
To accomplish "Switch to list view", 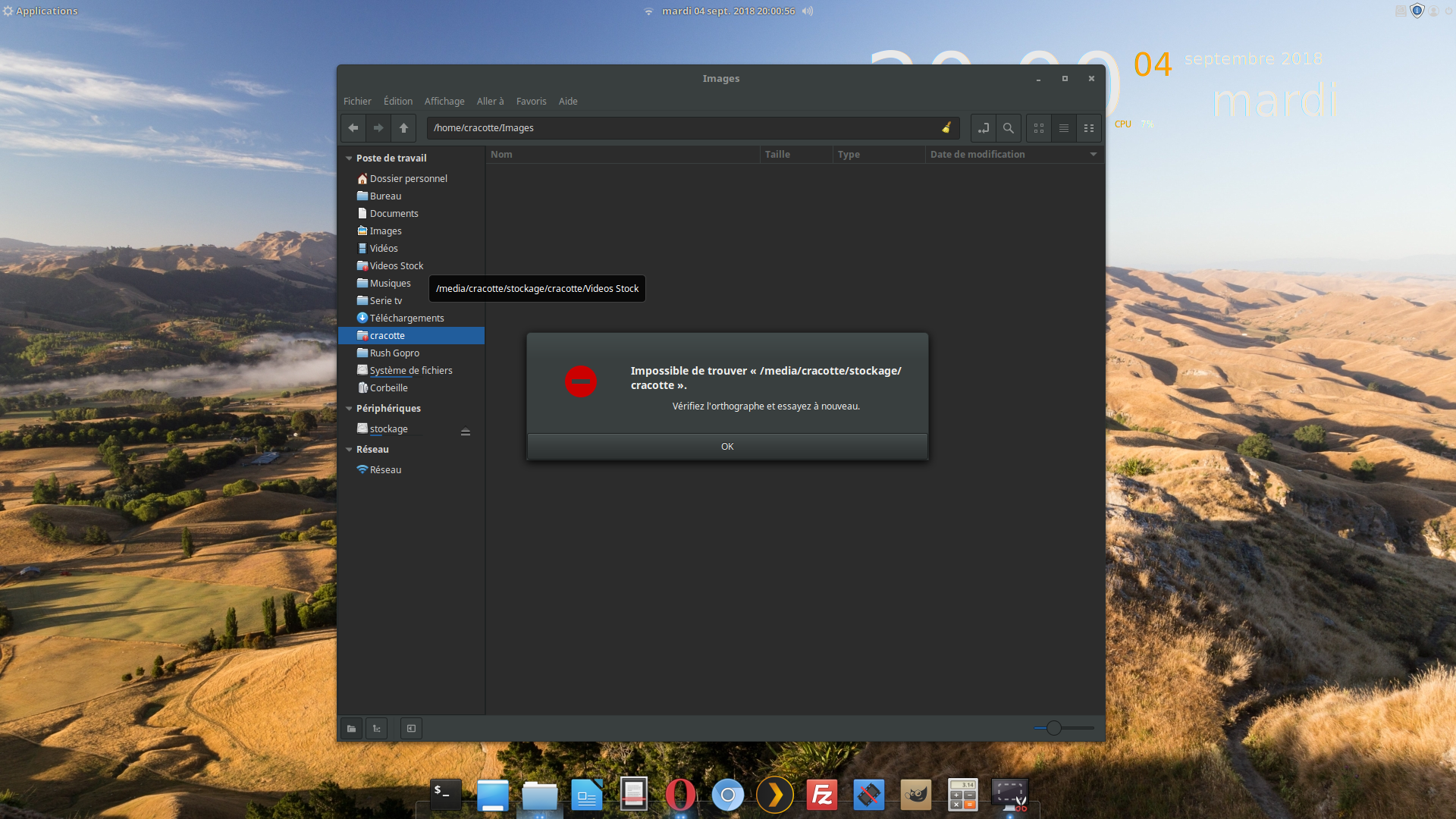I will [x=1064, y=128].
